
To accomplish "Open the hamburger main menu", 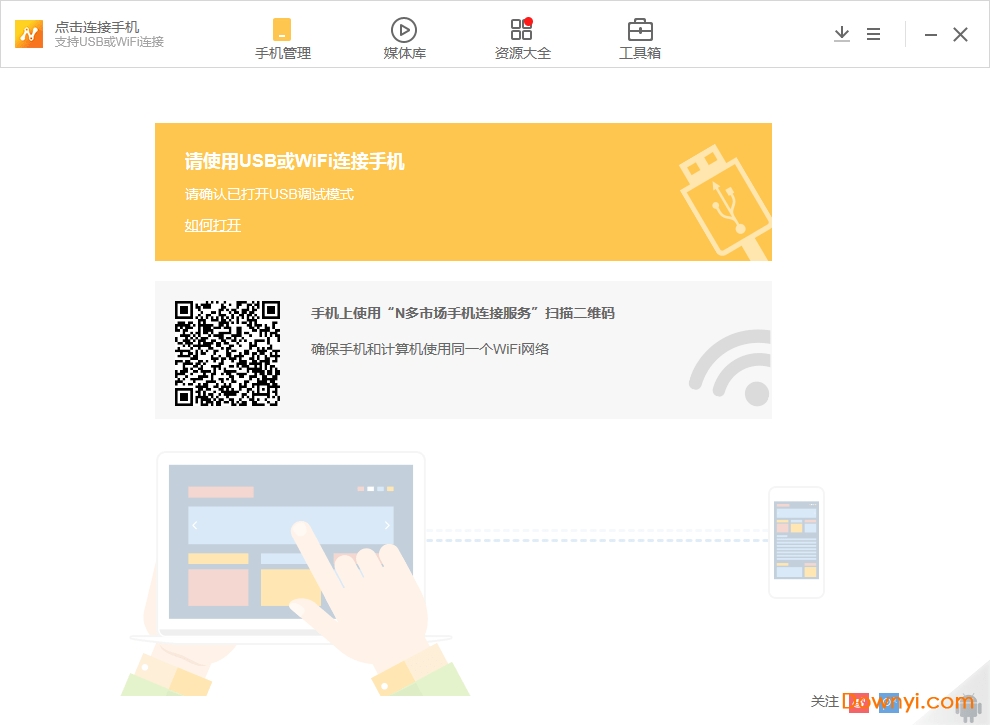I will tap(873, 34).
